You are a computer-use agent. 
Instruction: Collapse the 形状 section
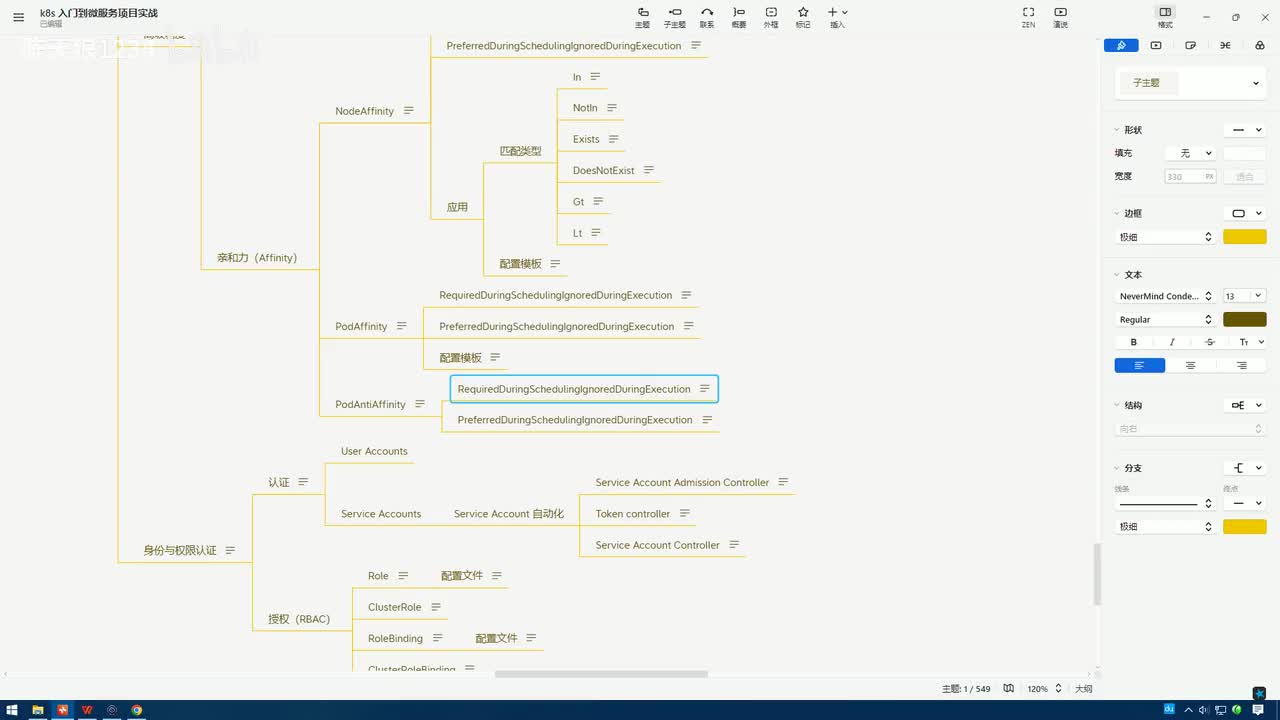[x=1117, y=130]
